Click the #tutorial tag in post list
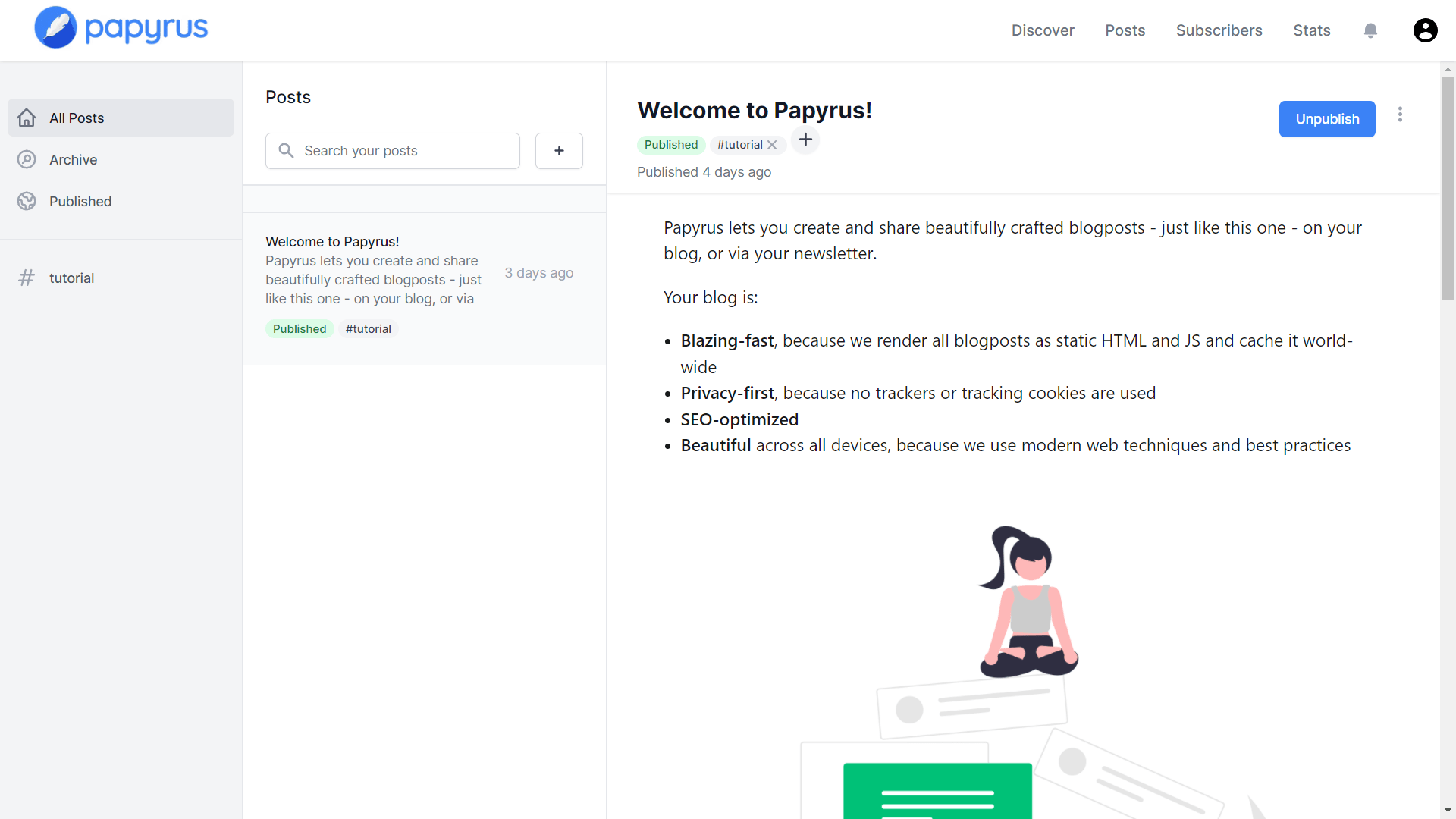Screen dimensions: 1456x819 369,328
